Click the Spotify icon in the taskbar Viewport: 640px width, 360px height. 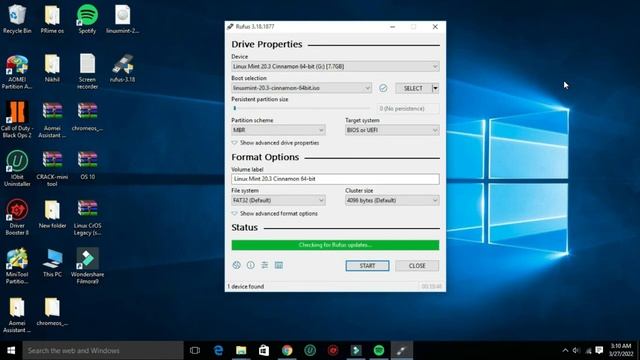[x=379, y=350]
